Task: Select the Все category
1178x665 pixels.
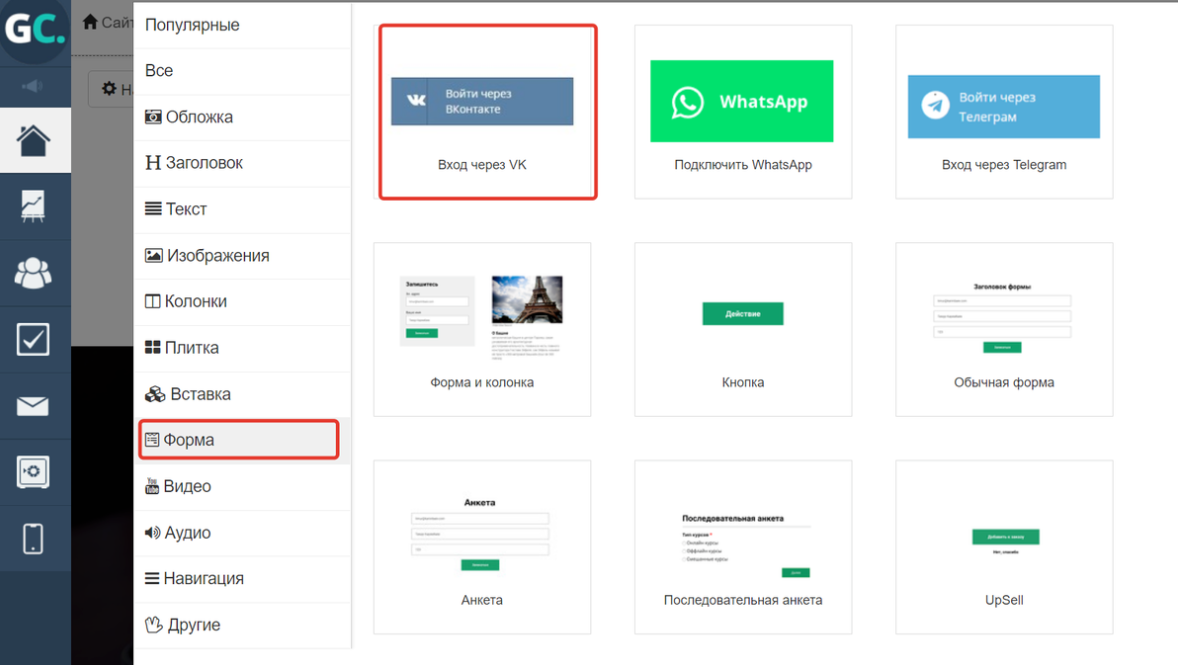Action: [x=242, y=71]
